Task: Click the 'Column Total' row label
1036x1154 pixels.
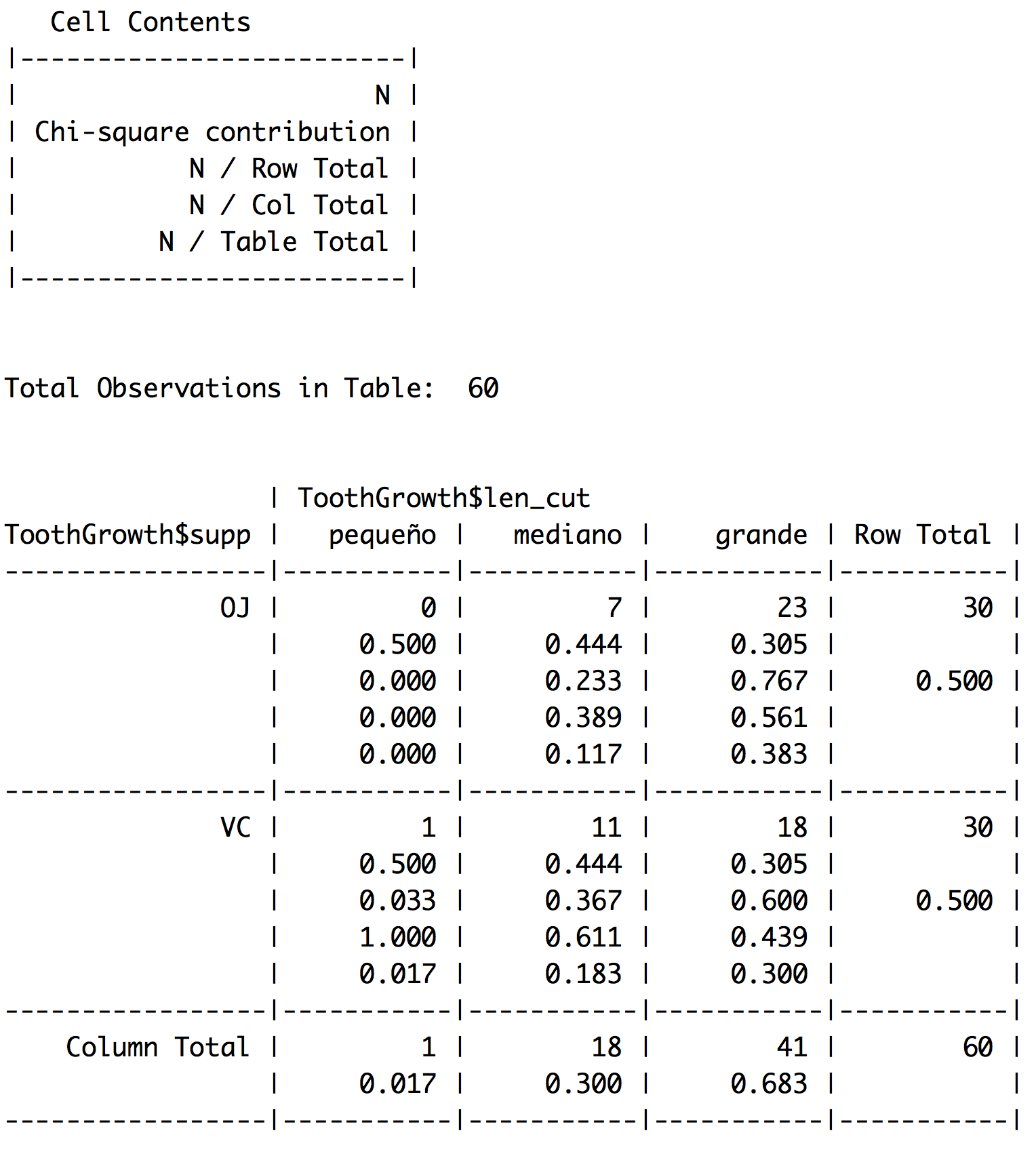Action: pyautogui.click(x=158, y=1048)
